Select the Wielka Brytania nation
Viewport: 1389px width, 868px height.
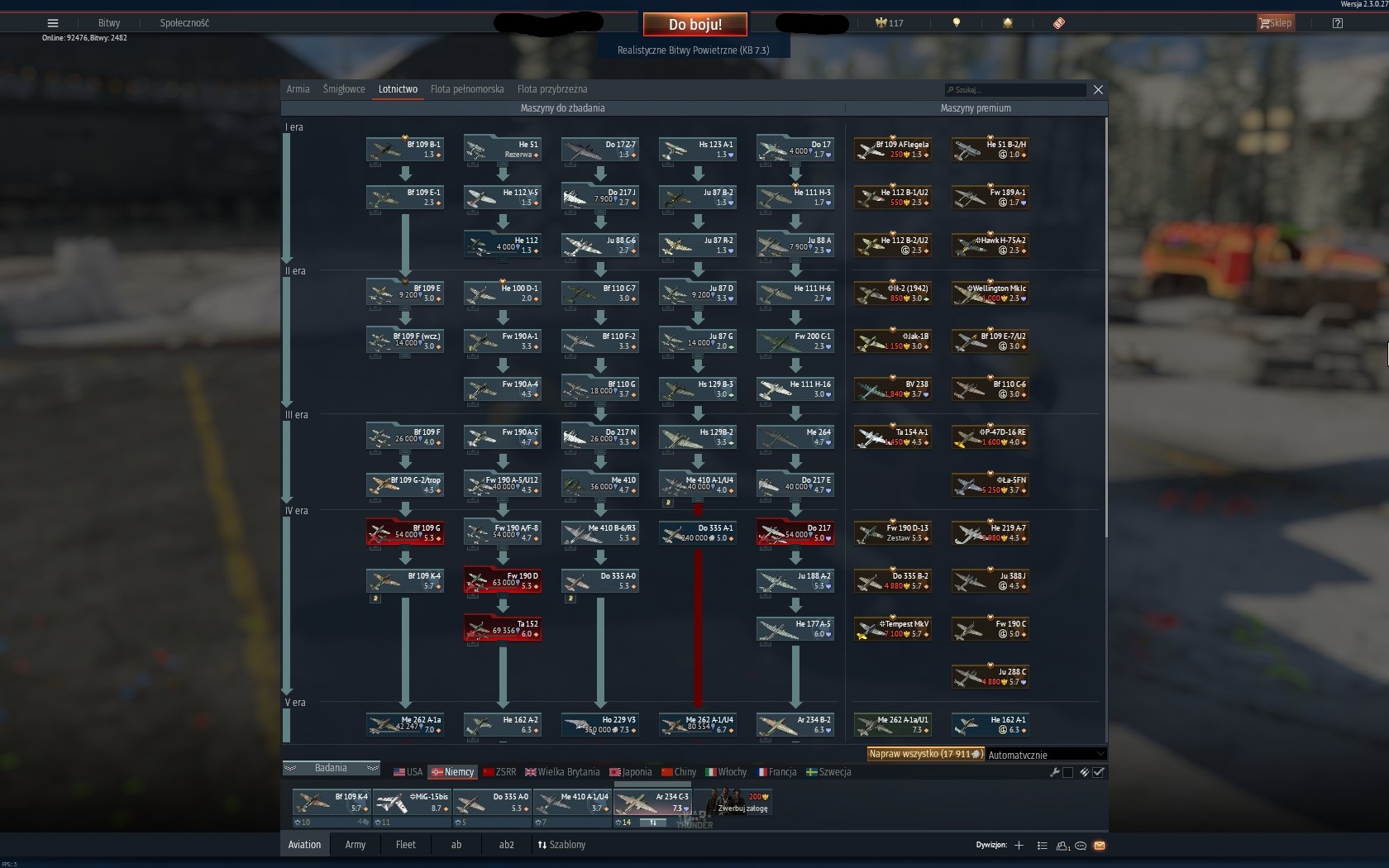click(x=562, y=772)
